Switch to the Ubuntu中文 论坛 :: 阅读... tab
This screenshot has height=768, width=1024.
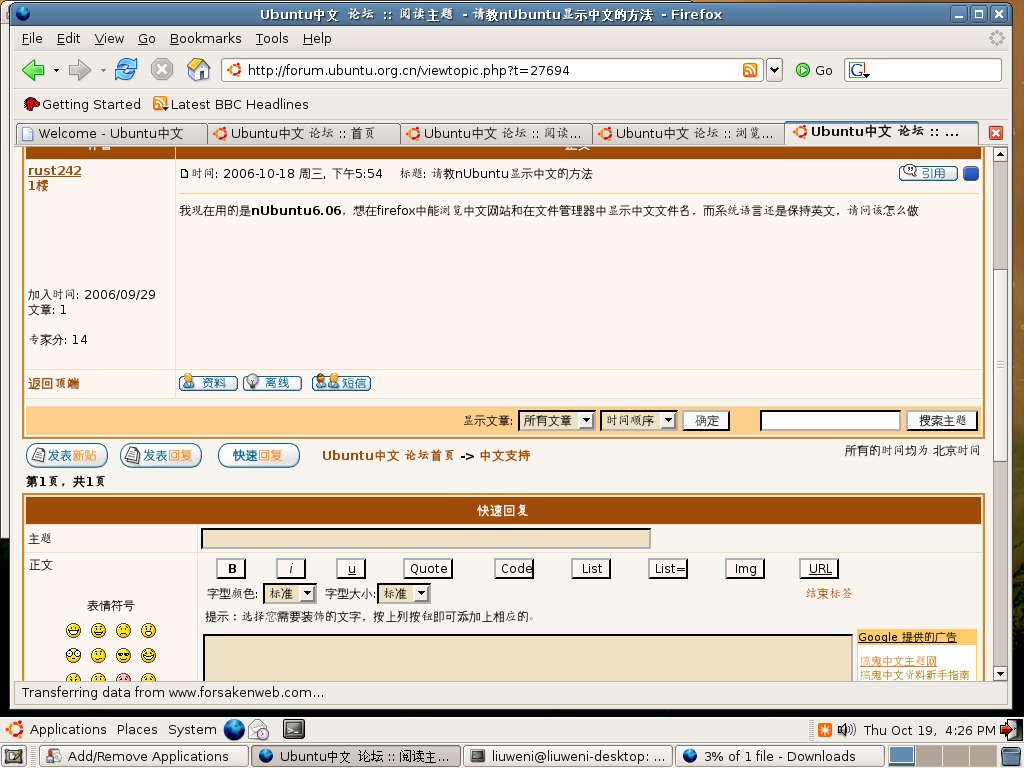(x=496, y=133)
